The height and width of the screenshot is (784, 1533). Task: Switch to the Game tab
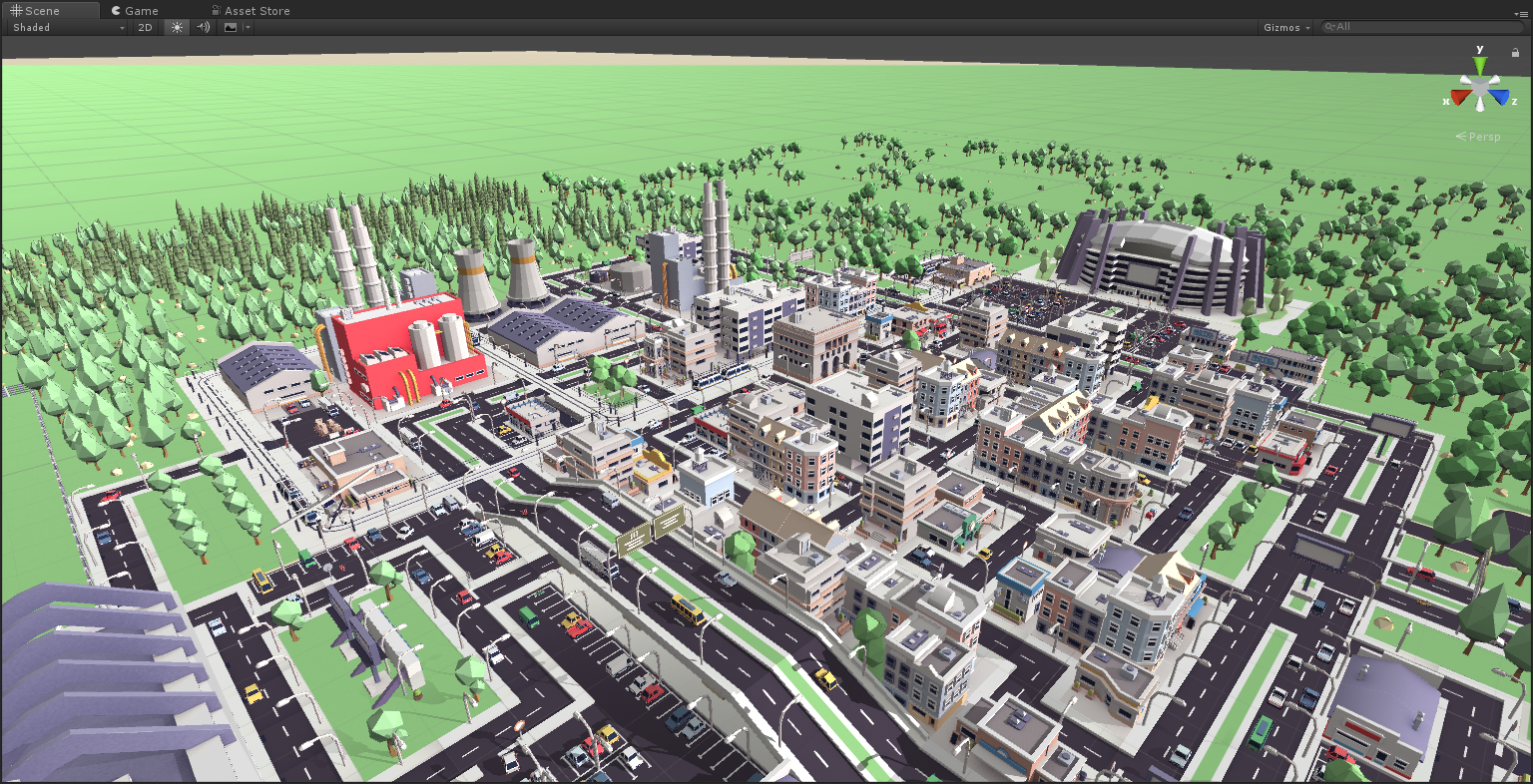(x=136, y=10)
